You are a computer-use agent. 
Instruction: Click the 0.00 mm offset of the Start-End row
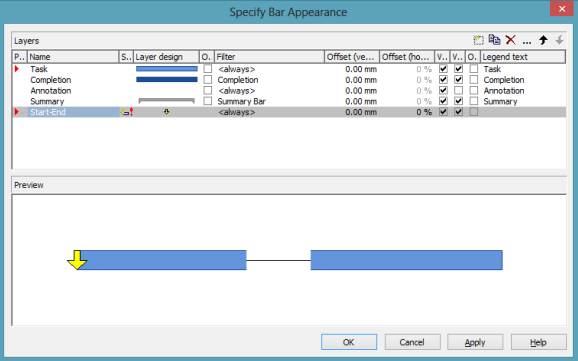pos(361,112)
